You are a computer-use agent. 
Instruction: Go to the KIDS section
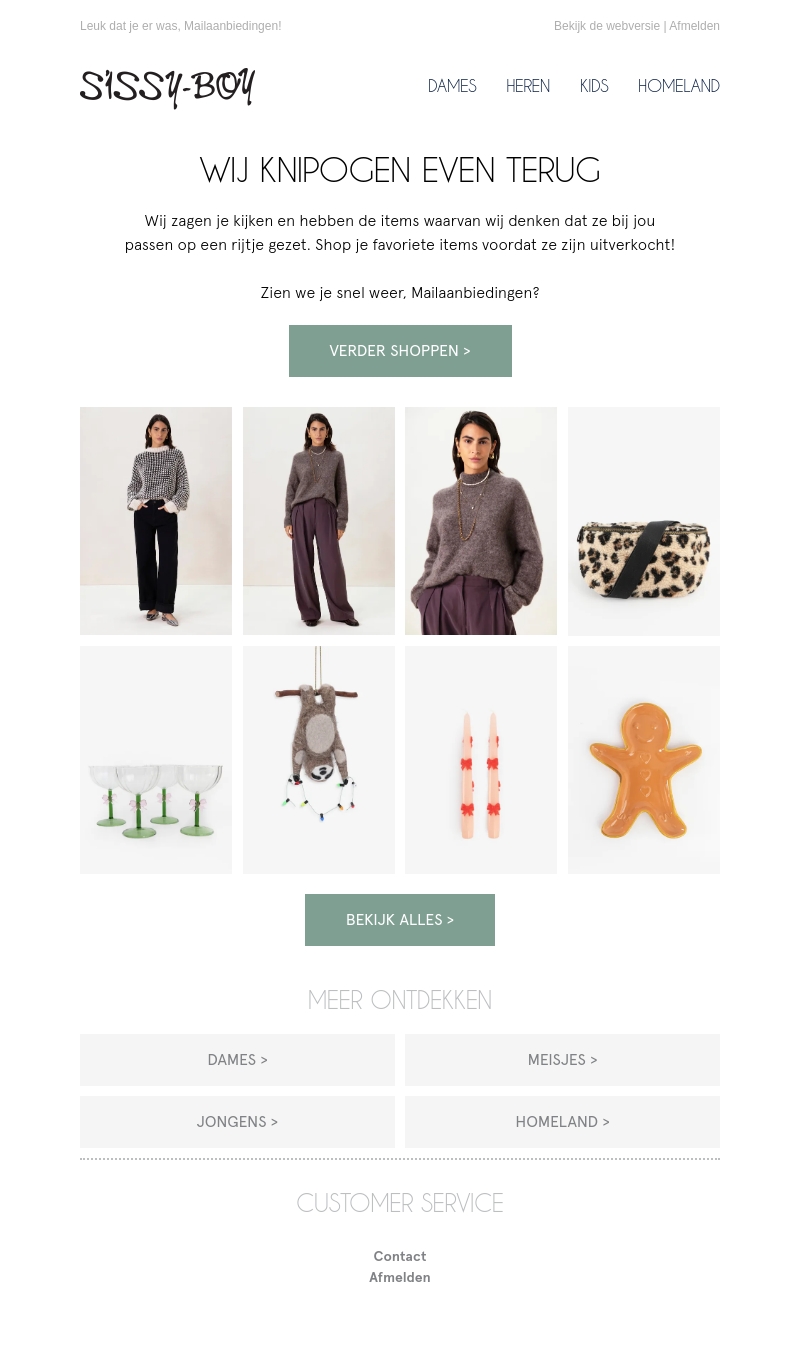594,86
